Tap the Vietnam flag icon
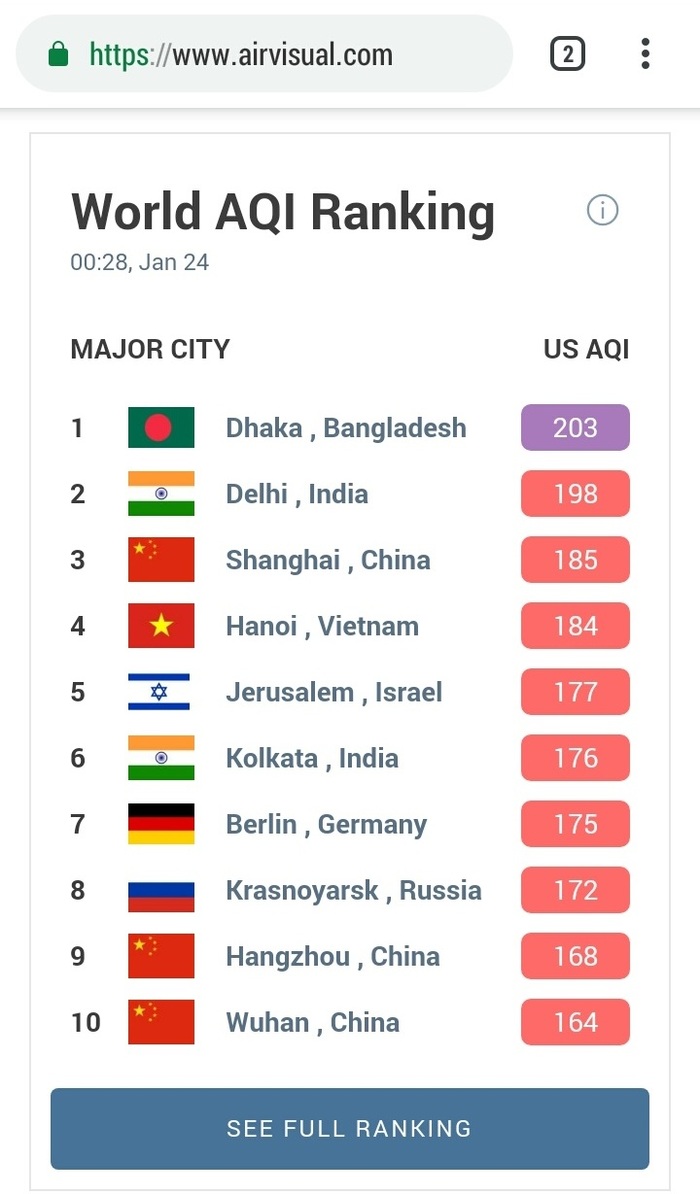 coord(161,626)
